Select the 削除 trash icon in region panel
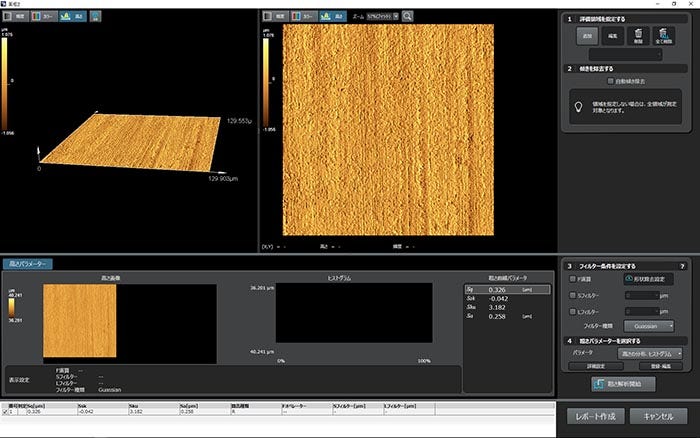The image size is (700, 438). click(x=636, y=36)
